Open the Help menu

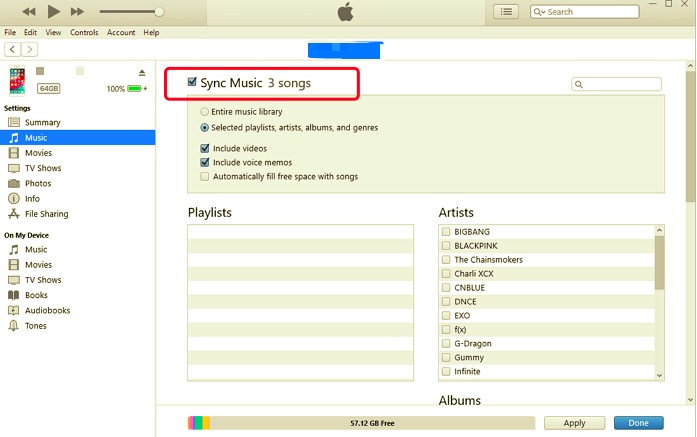tap(151, 32)
